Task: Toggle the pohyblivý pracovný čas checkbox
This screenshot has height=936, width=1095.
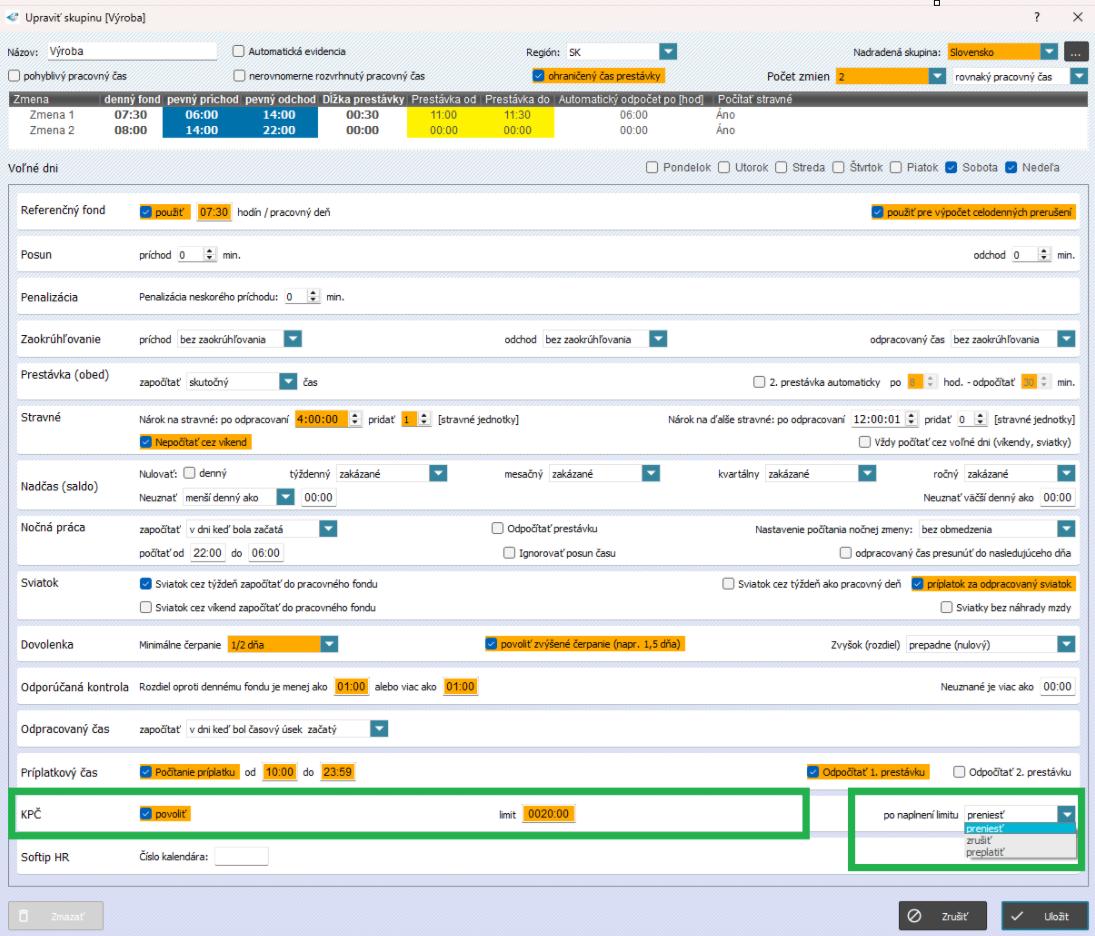Action: 14,76
